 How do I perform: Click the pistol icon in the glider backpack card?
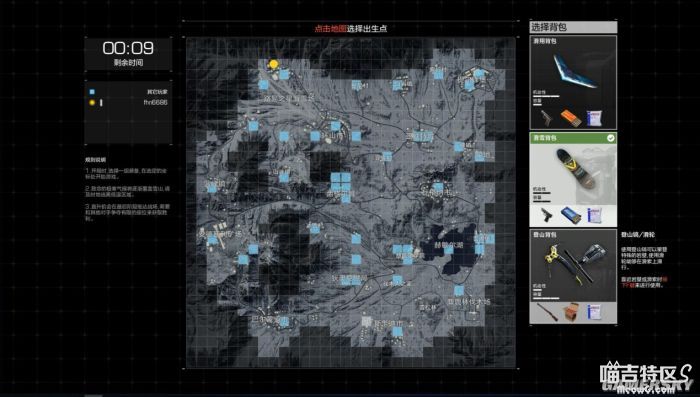[x=546, y=118]
